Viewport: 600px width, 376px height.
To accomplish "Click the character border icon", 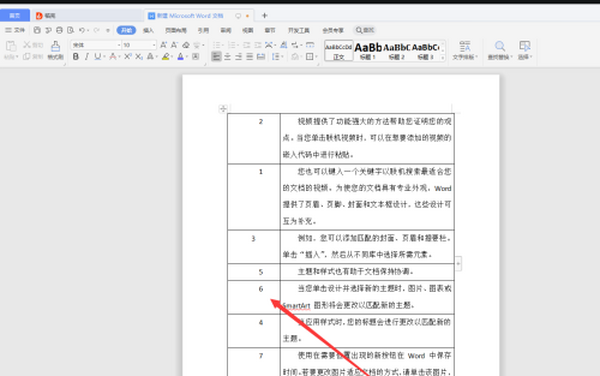I will pos(196,57).
